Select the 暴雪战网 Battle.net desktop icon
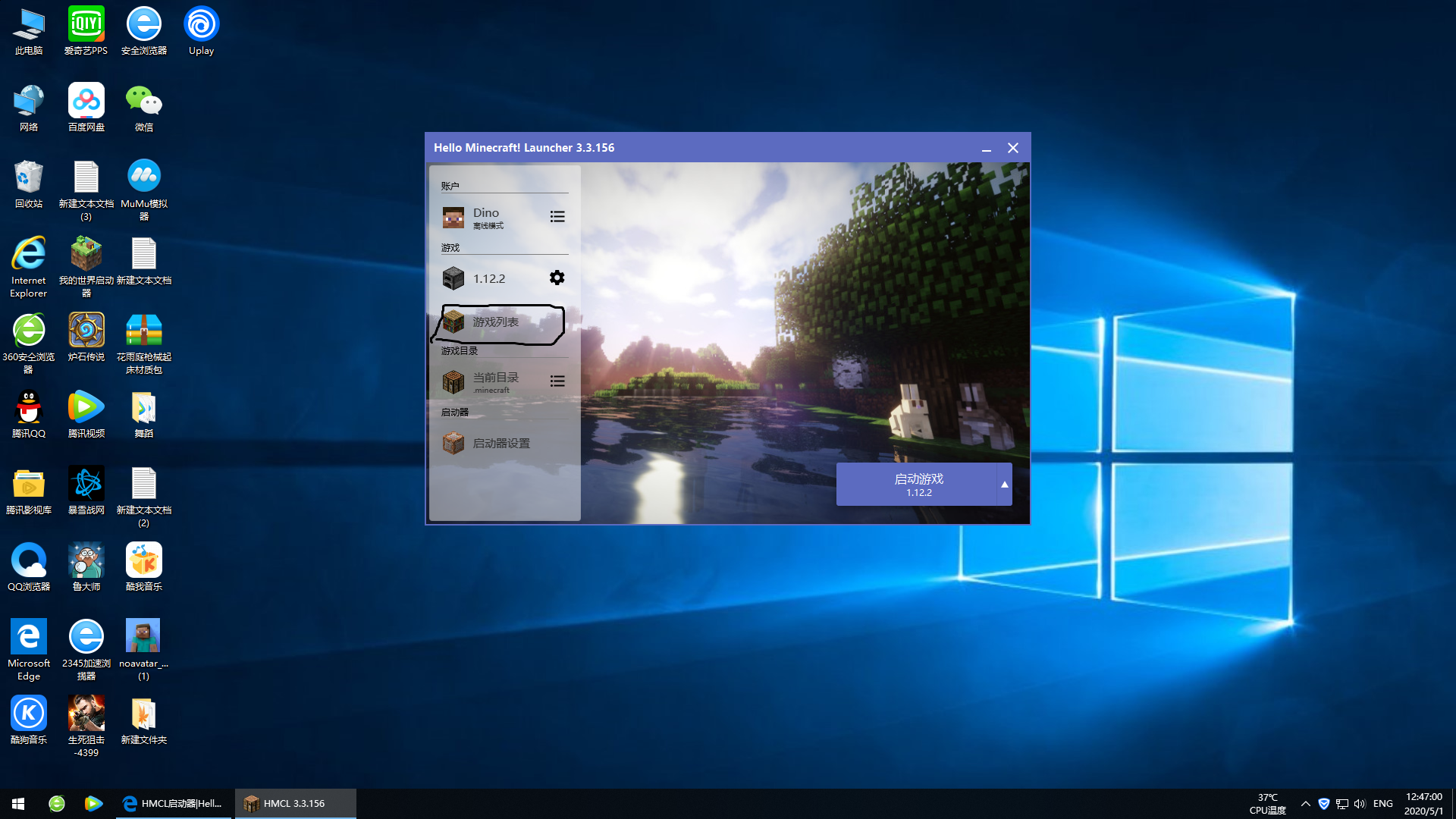1456x819 pixels. [86, 491]
